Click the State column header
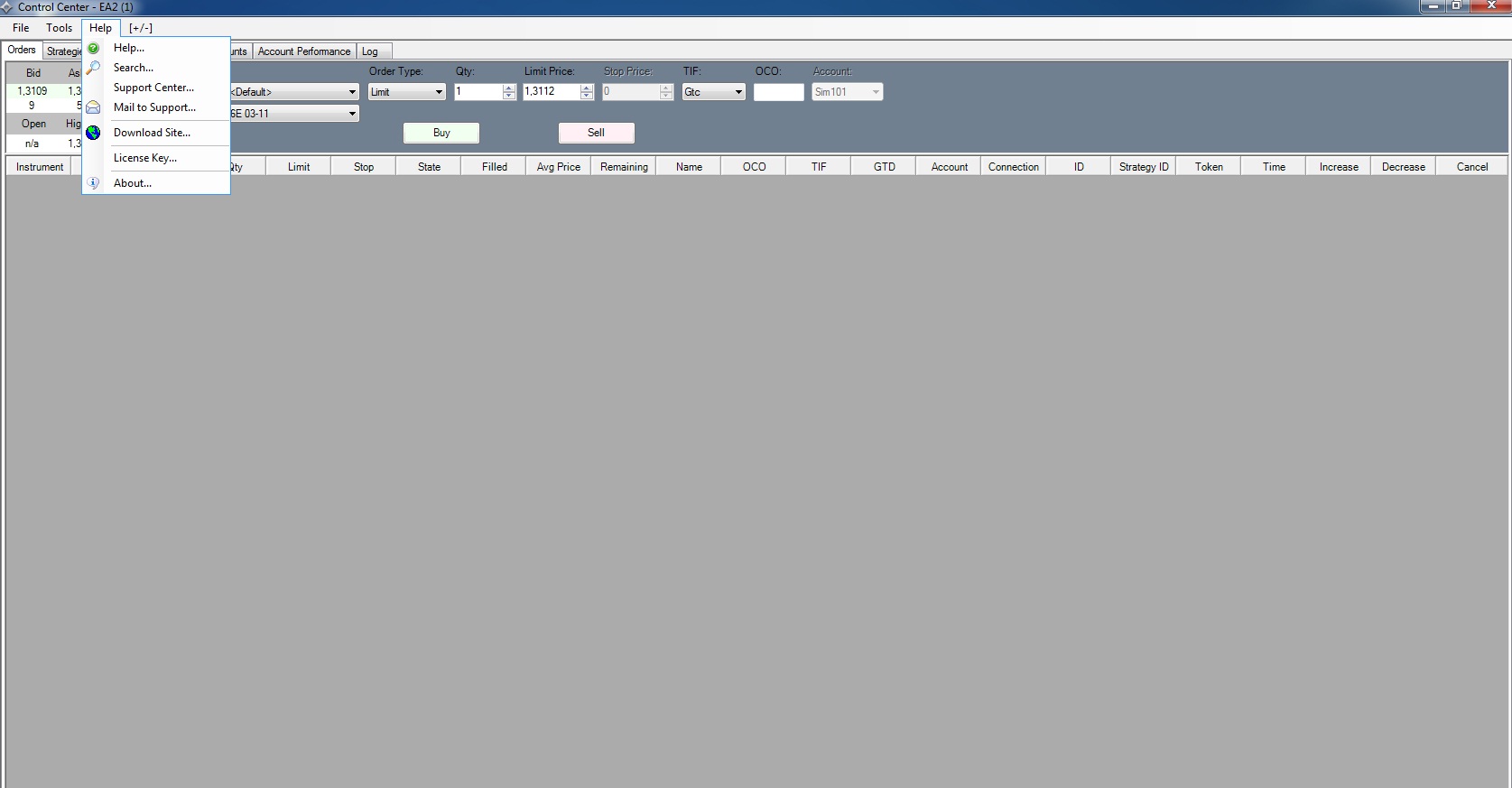Viewport: 1512px width, 788px height. [429, 167]
